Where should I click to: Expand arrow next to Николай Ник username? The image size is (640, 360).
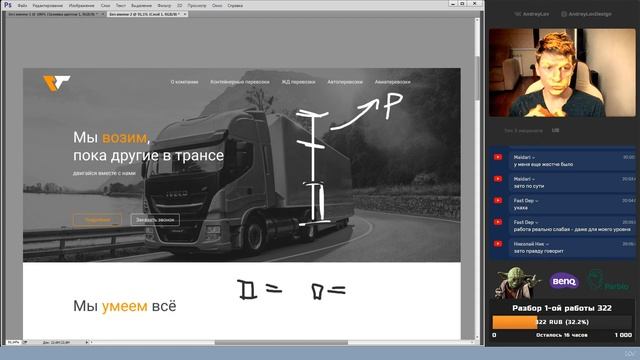point(547,244)
